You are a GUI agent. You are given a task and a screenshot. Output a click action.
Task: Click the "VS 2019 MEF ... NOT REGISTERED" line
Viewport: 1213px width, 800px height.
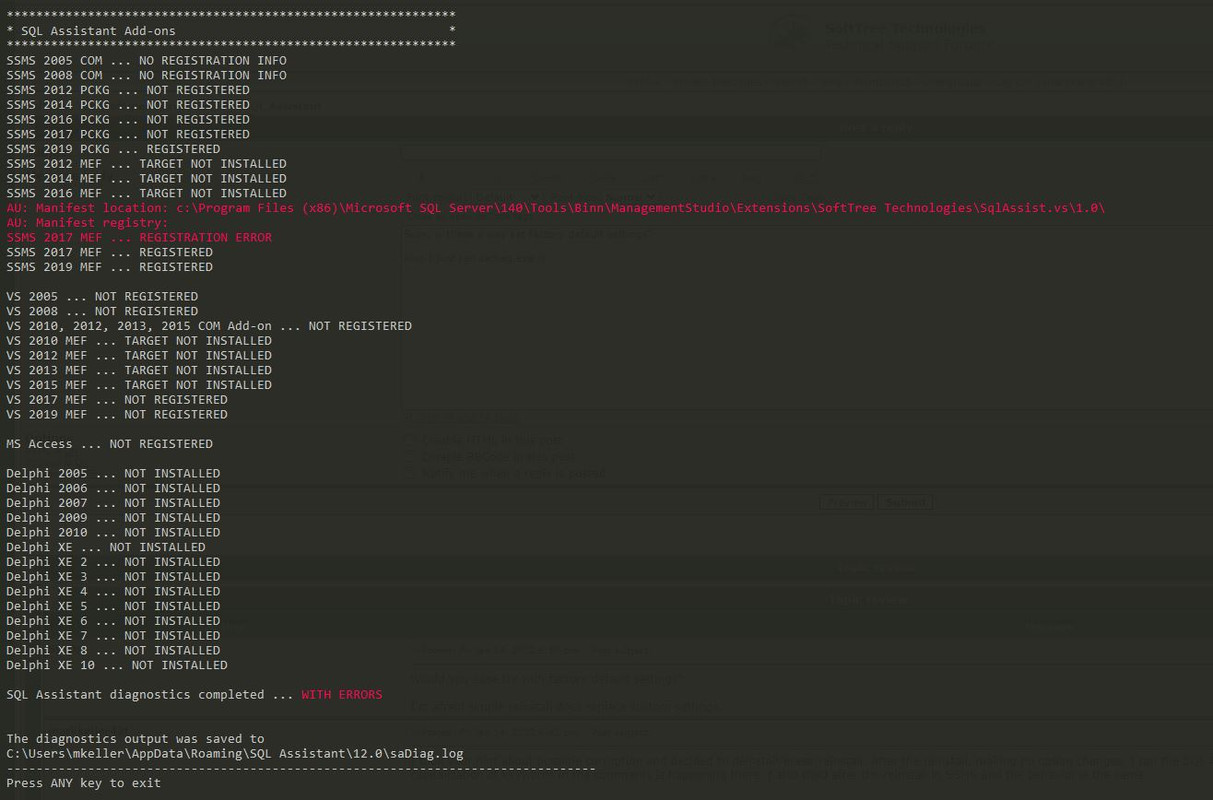[117, 415]
